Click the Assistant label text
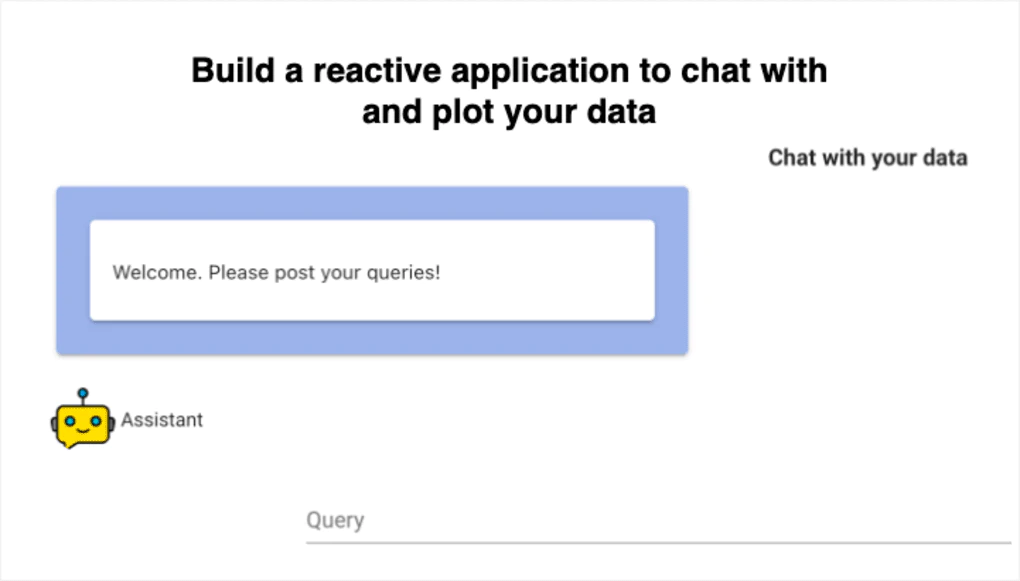The height and width of the screenshot is (581, 1020). pyautogui.click(x=161, y=420)
